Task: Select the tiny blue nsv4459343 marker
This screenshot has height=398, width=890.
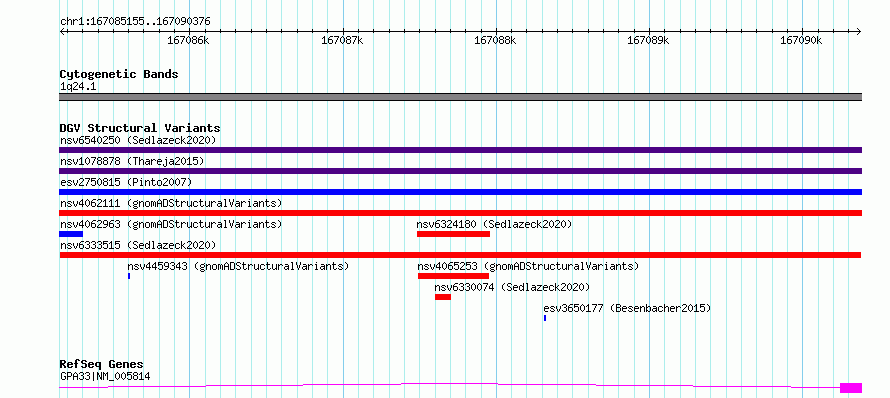Action: pos(129,276)
